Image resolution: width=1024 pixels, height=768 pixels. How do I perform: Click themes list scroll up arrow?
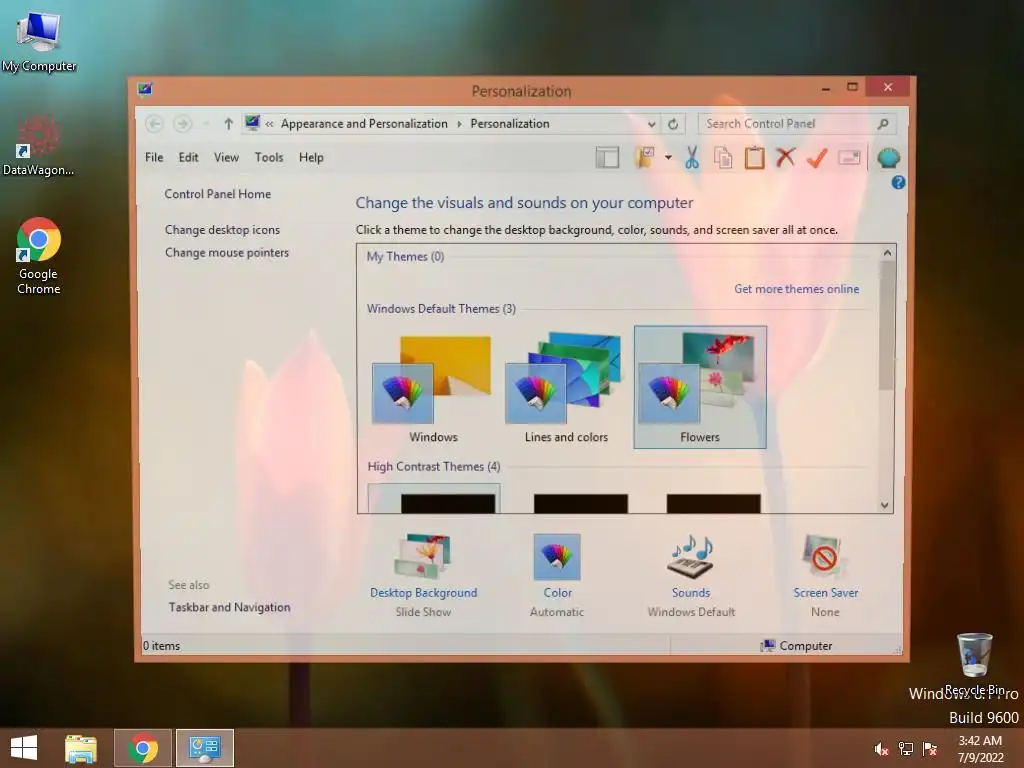[x=887, y=253]
